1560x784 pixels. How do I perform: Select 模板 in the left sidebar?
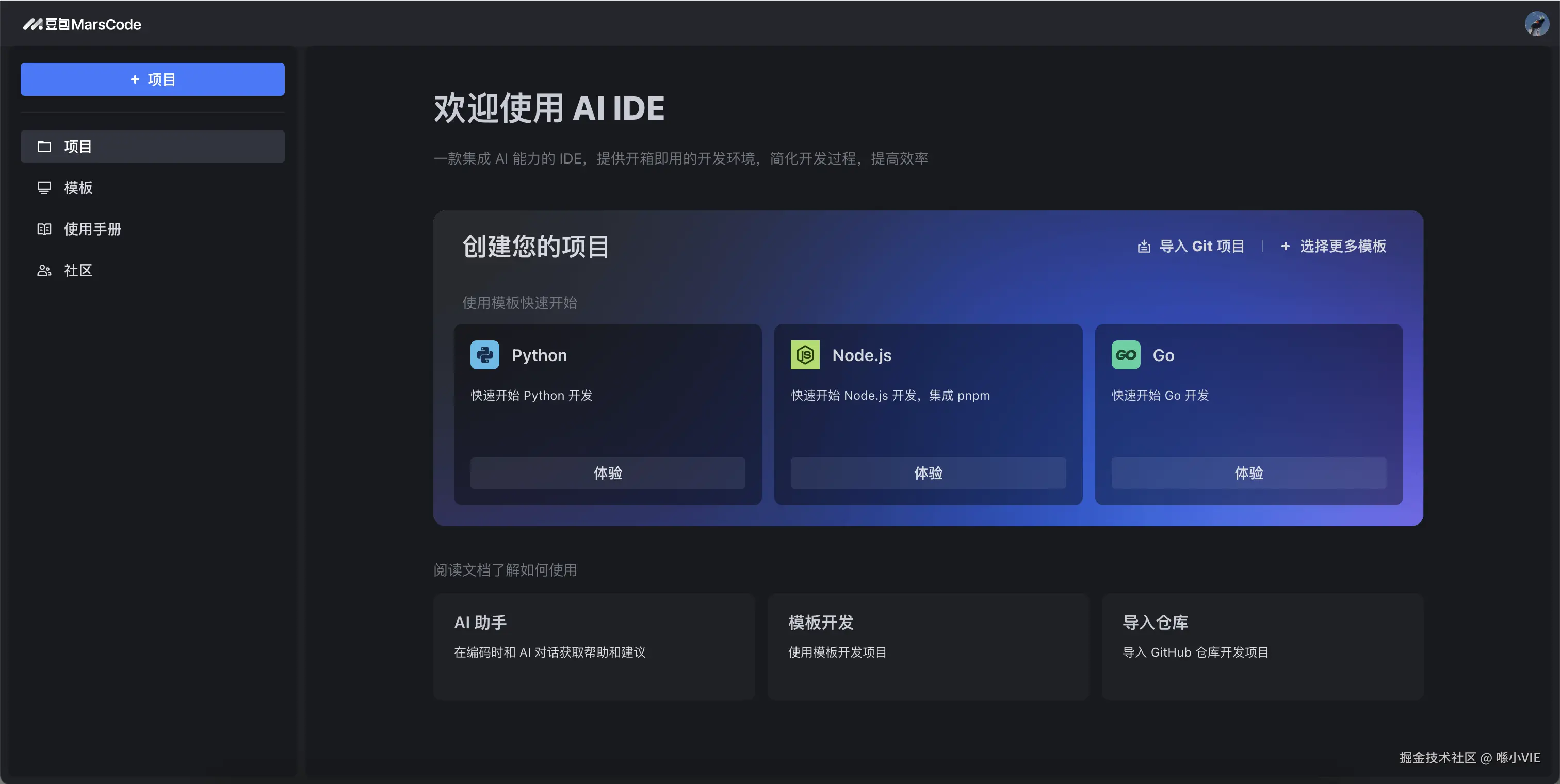pyautogui.click(x=79, y=188)
